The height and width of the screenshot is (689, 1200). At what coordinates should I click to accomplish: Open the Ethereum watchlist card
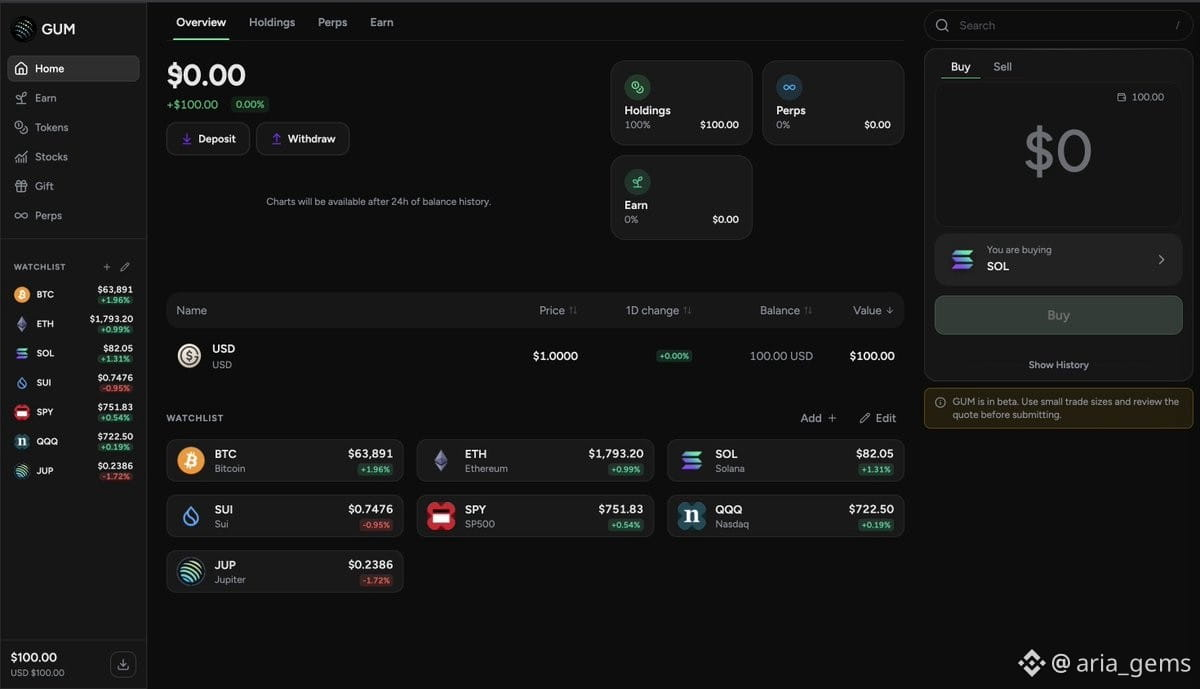pyautogui.click(x=536, y=461)
